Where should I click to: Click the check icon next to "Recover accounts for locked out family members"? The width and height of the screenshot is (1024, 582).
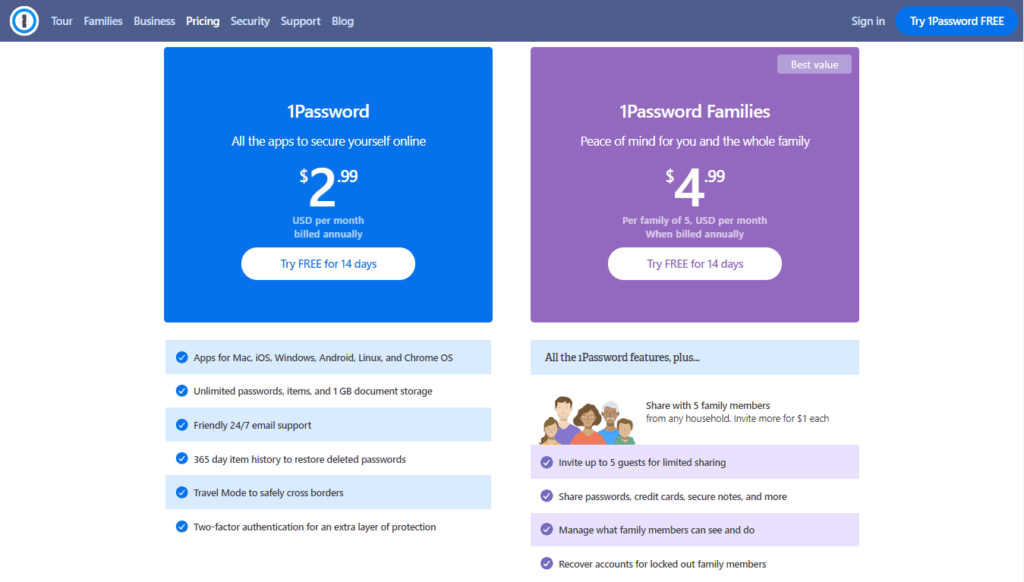(547, 563)
